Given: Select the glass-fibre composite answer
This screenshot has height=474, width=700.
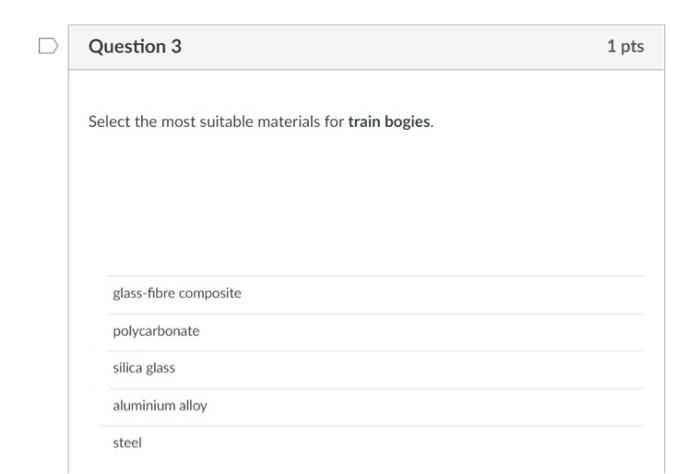Looking at the screenshot, I should [x=177, y=294].
